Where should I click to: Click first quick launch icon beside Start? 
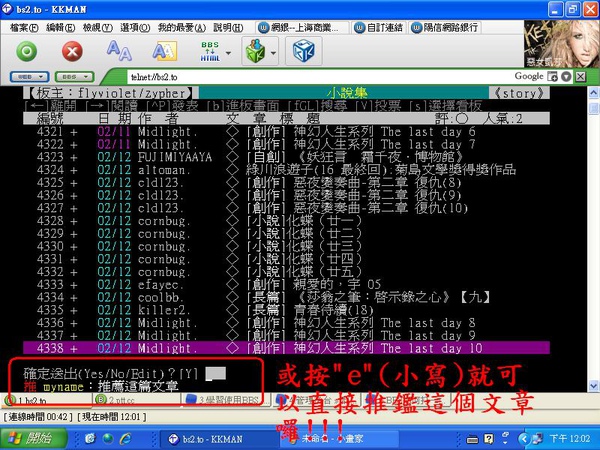[x=90, y=439]
